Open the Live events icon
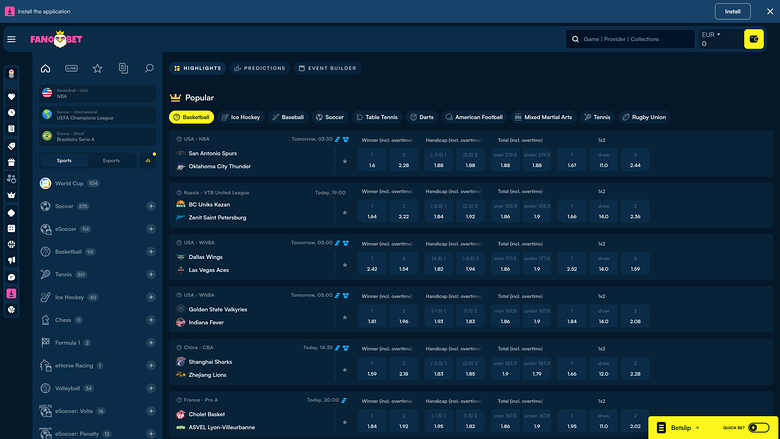 point(72,69)
